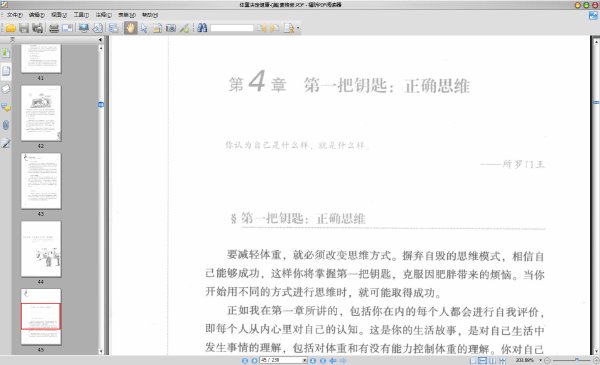Open the Pages thumbnails panel icon
Screen dimensions: 600x365
[x=6, y=71]
